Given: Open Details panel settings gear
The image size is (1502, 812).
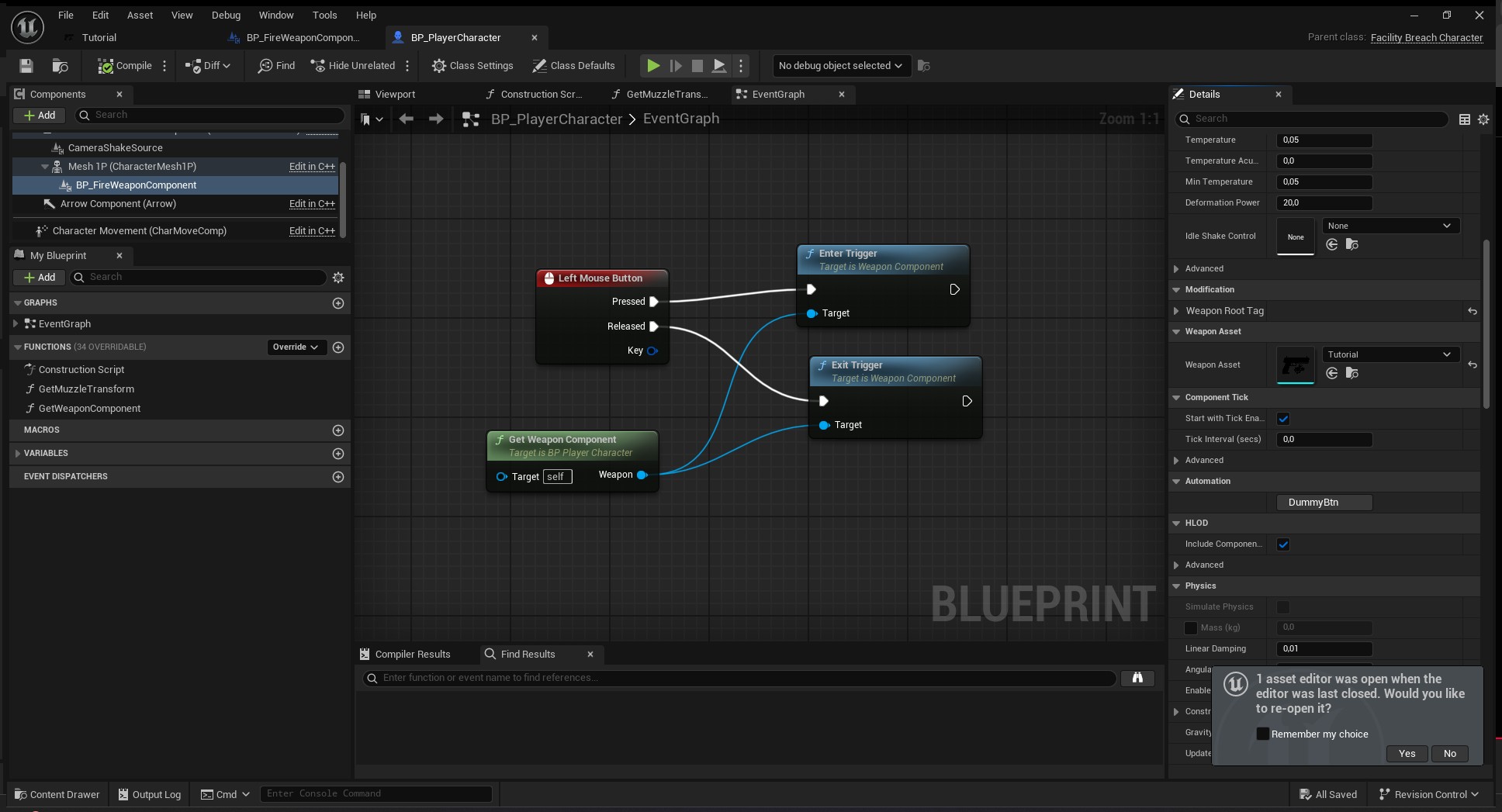Looking at the screenshot, I should (x=1483, y=119).
